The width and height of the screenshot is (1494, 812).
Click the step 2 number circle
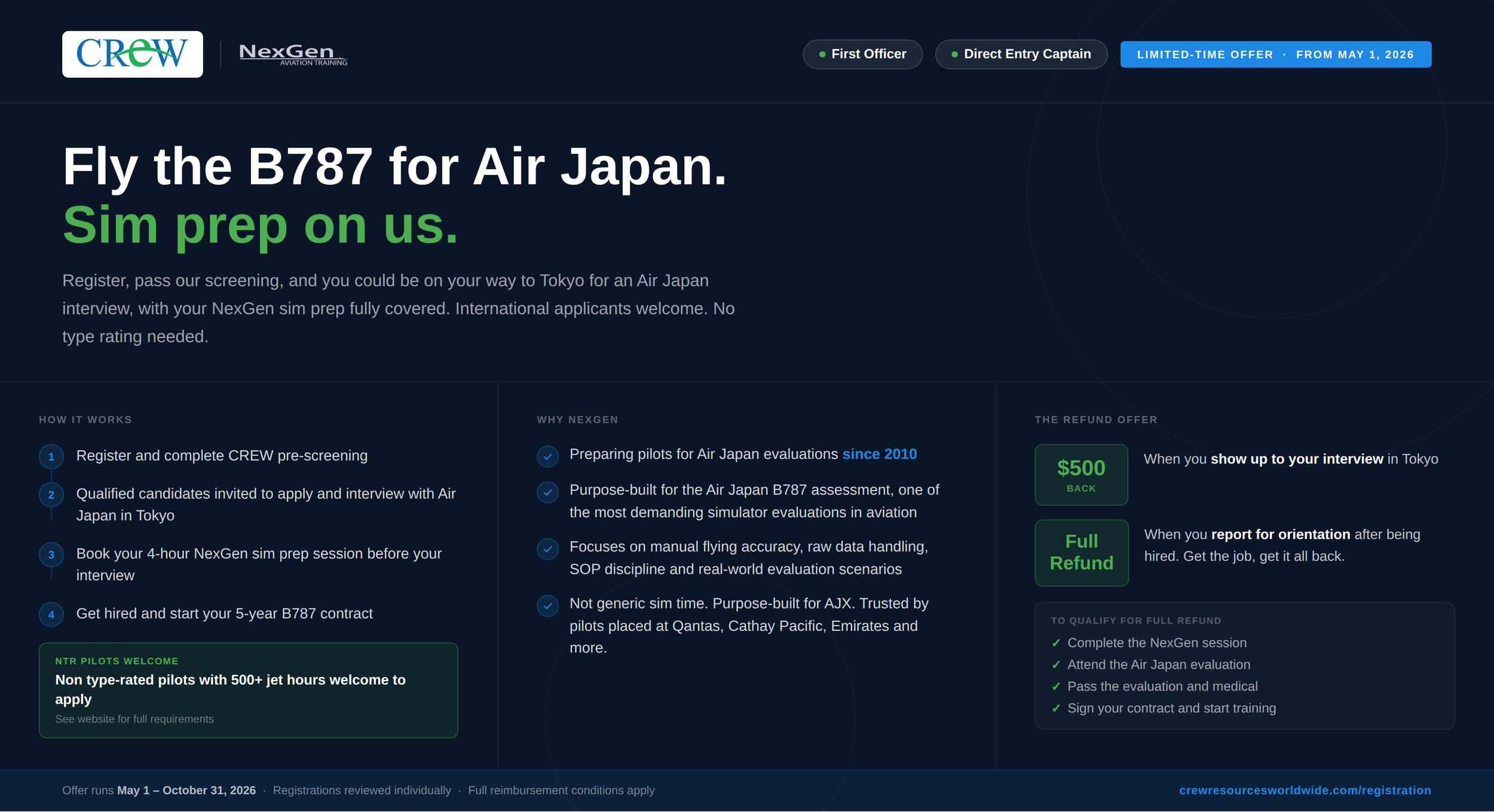click(x=51, y=495)
